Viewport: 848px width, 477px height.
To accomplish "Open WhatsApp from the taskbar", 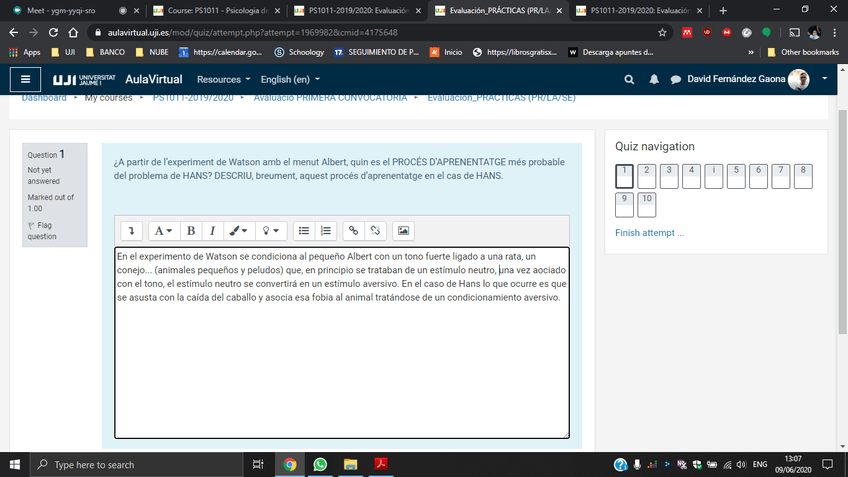I will pos(320,465).
